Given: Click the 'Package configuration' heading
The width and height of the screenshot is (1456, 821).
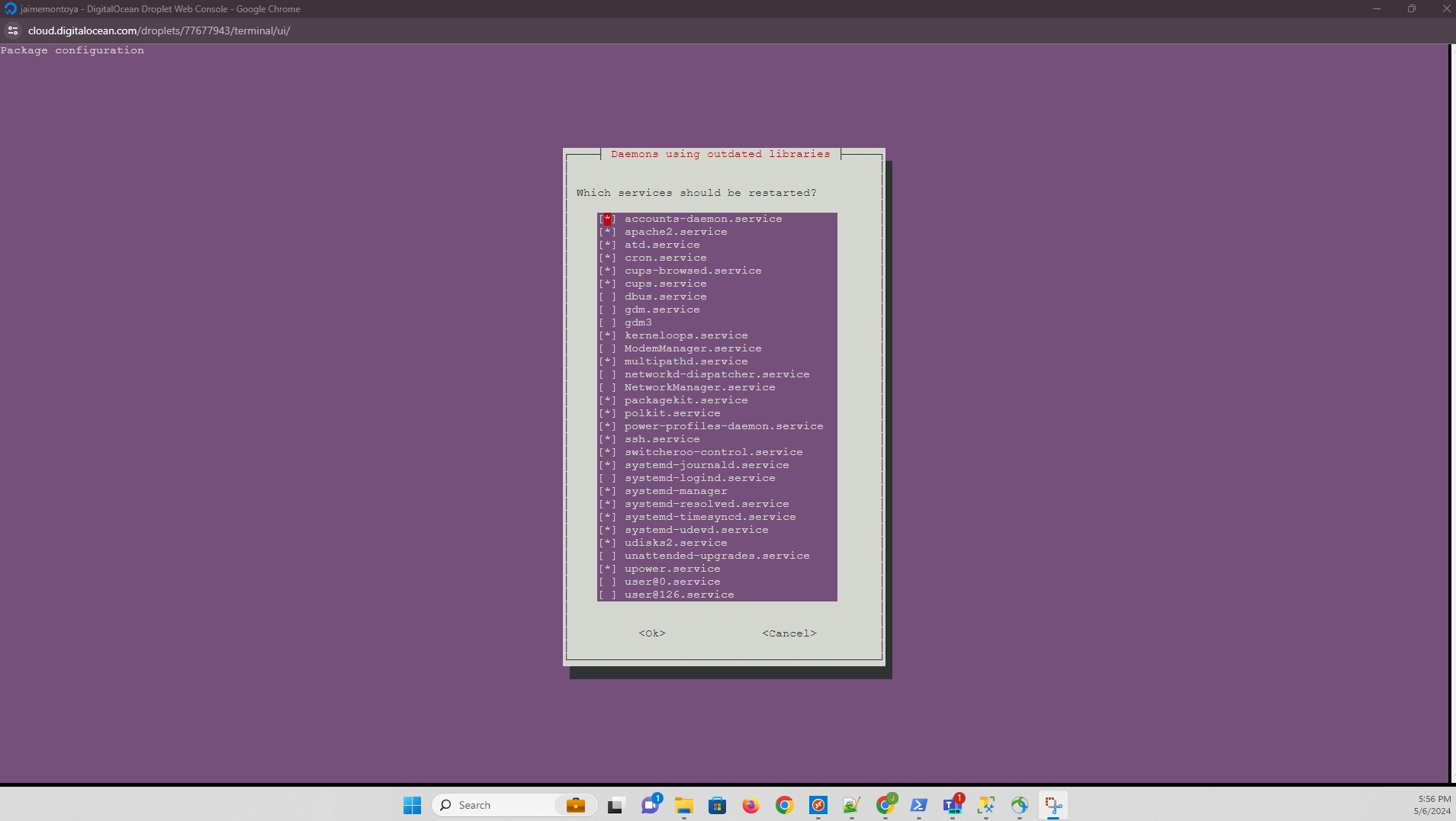Looking at the screenshot, I should pos(72,50).
